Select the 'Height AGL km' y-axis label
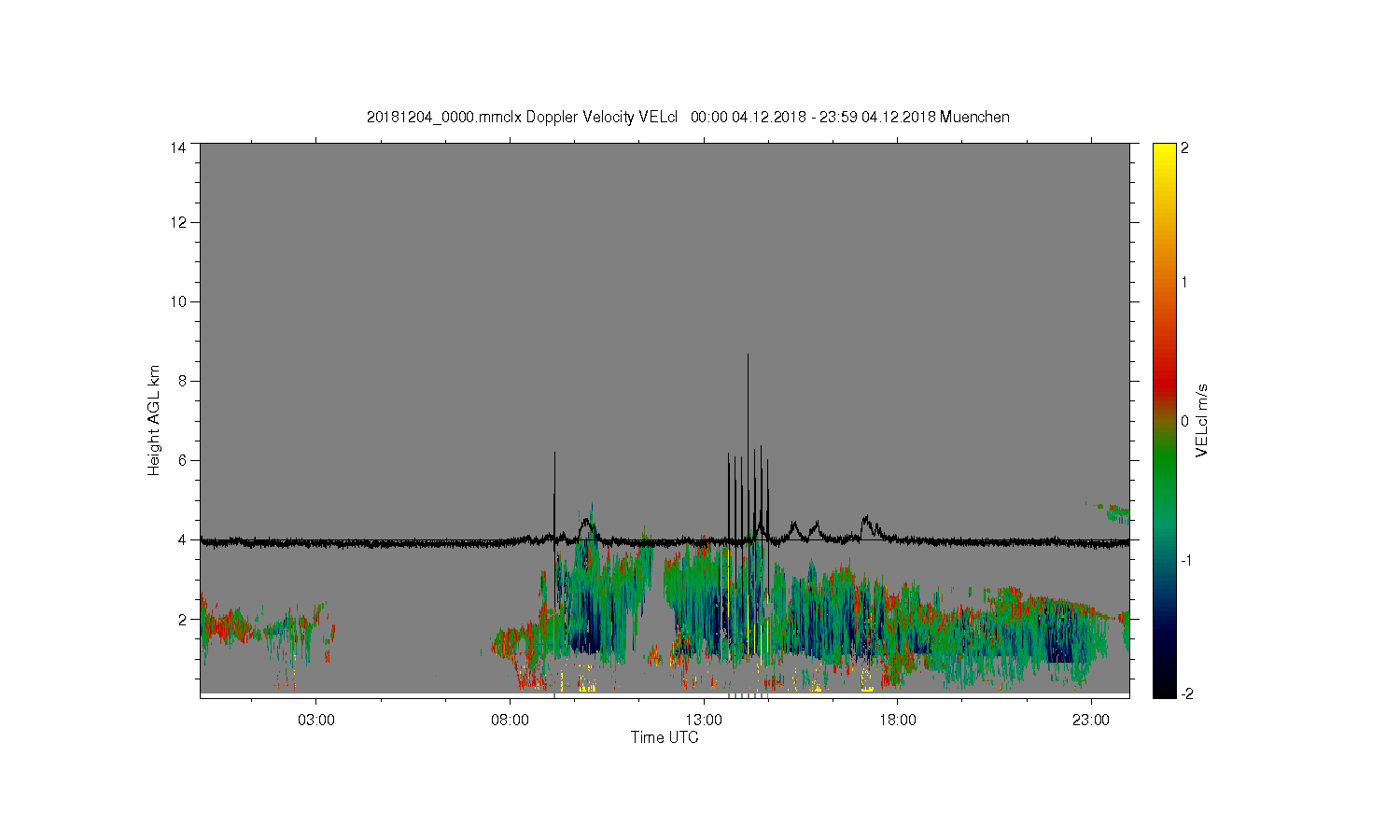The width and height of the screenshot is (1400, 840). 154,420
